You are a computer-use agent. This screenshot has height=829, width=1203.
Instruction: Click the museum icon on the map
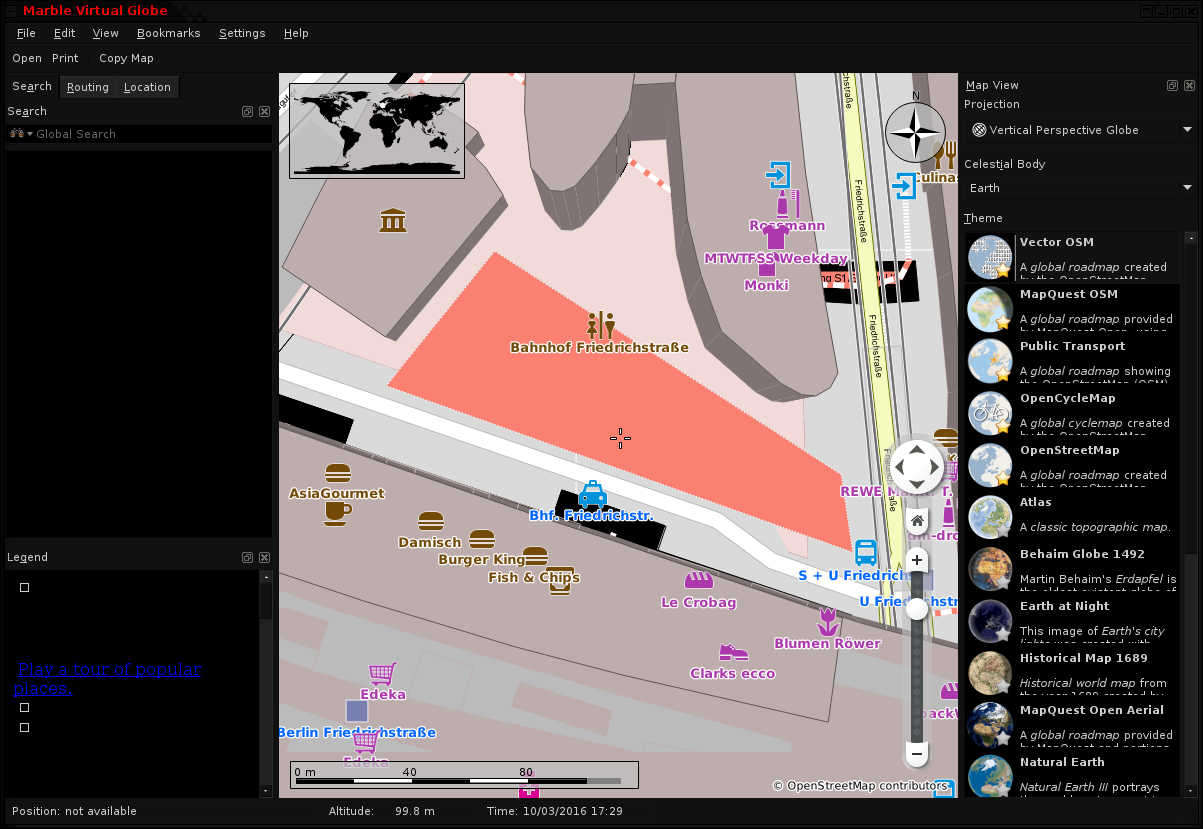(x=393, y=220)
